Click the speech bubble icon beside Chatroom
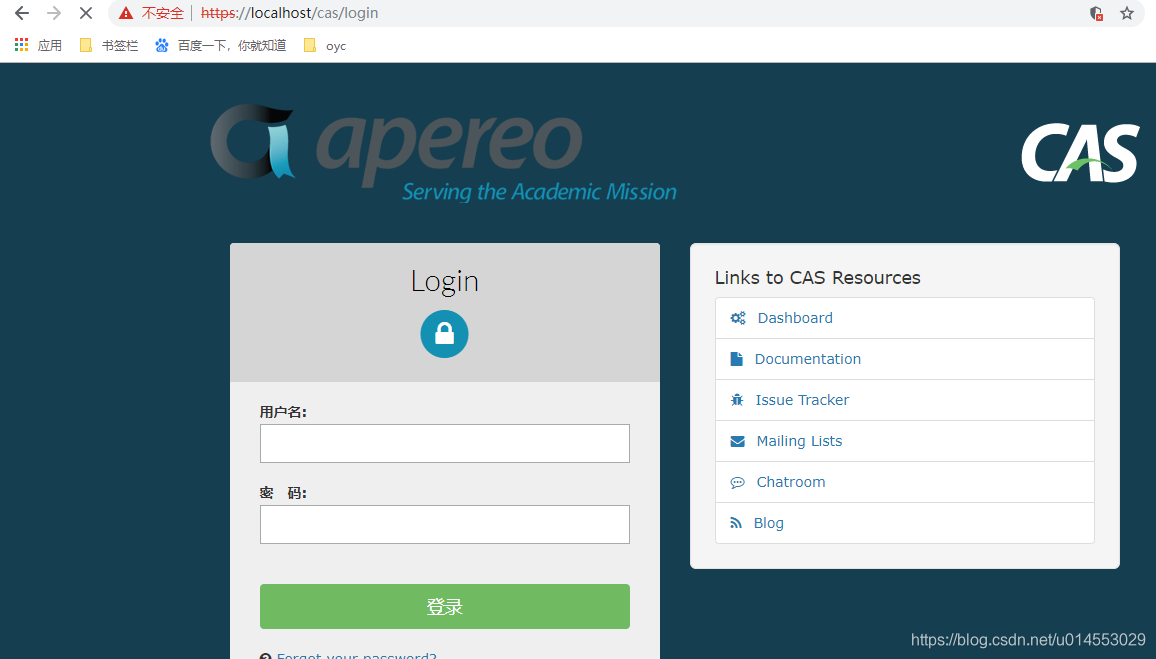1156x659 pixels. pos(737,482)
